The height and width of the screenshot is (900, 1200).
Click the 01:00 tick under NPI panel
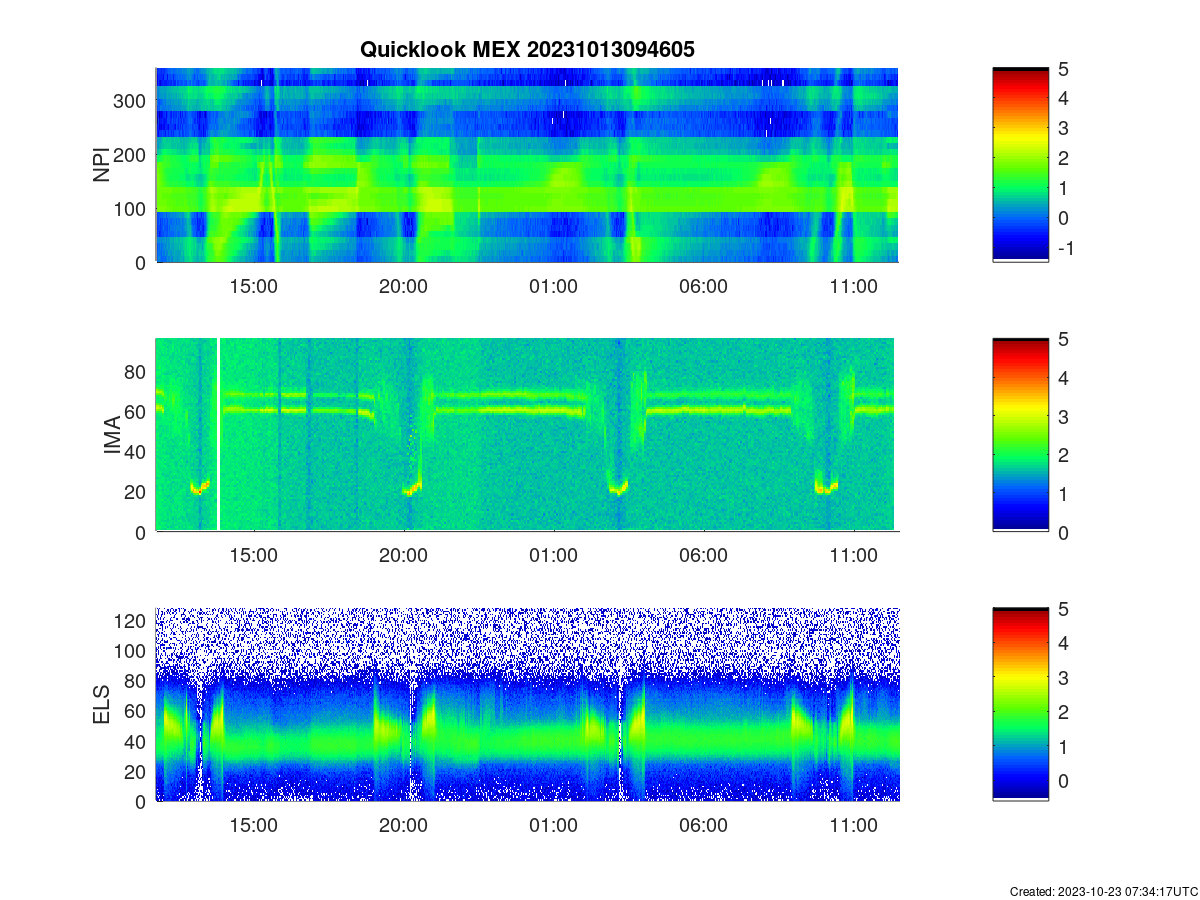coord(554,285)
